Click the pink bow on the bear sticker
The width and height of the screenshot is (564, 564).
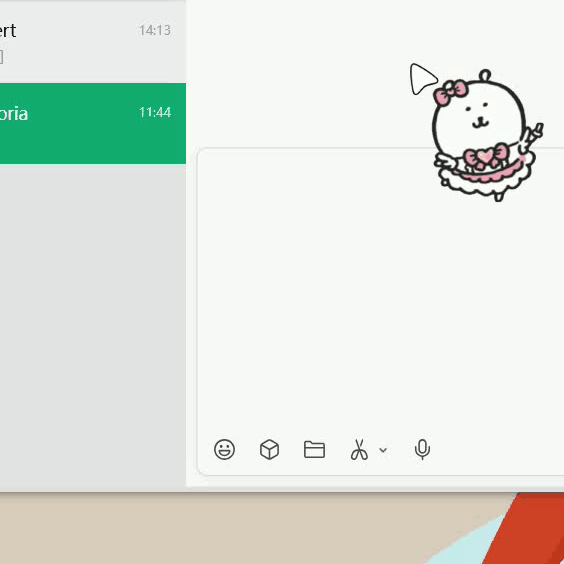tap(450, 92)
